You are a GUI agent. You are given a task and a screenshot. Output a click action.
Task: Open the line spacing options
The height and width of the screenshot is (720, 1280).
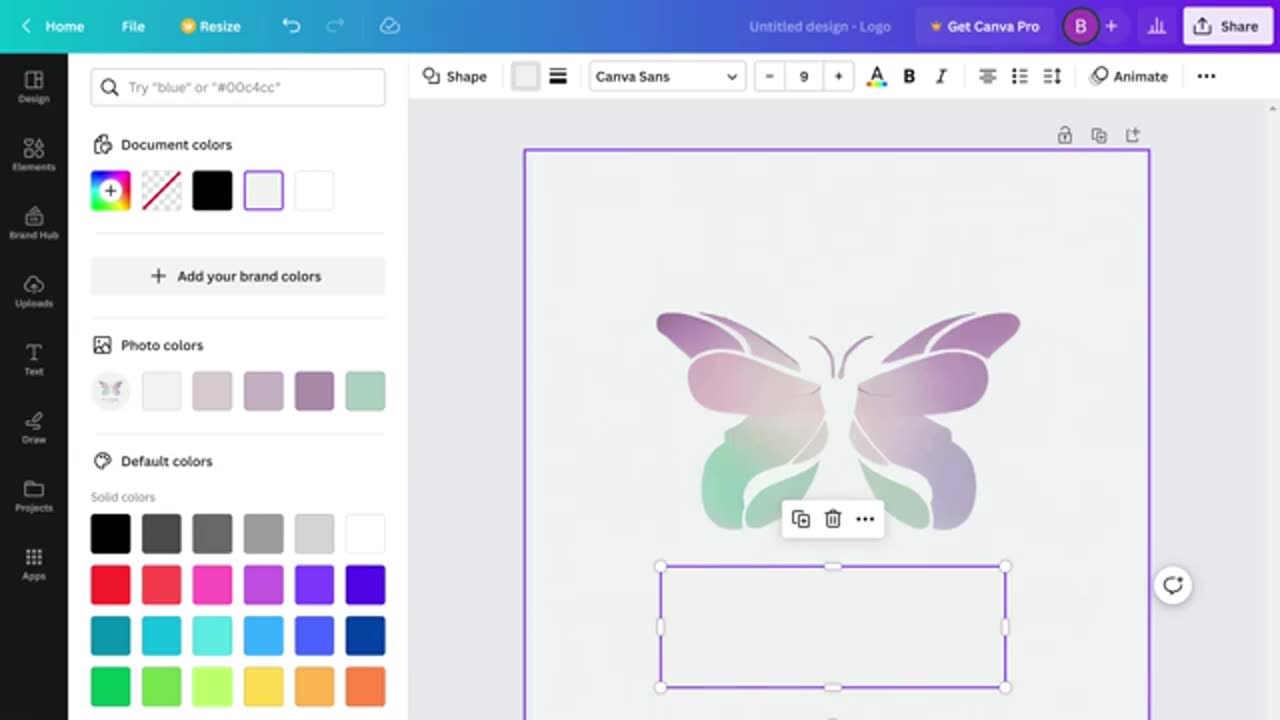1052,76
